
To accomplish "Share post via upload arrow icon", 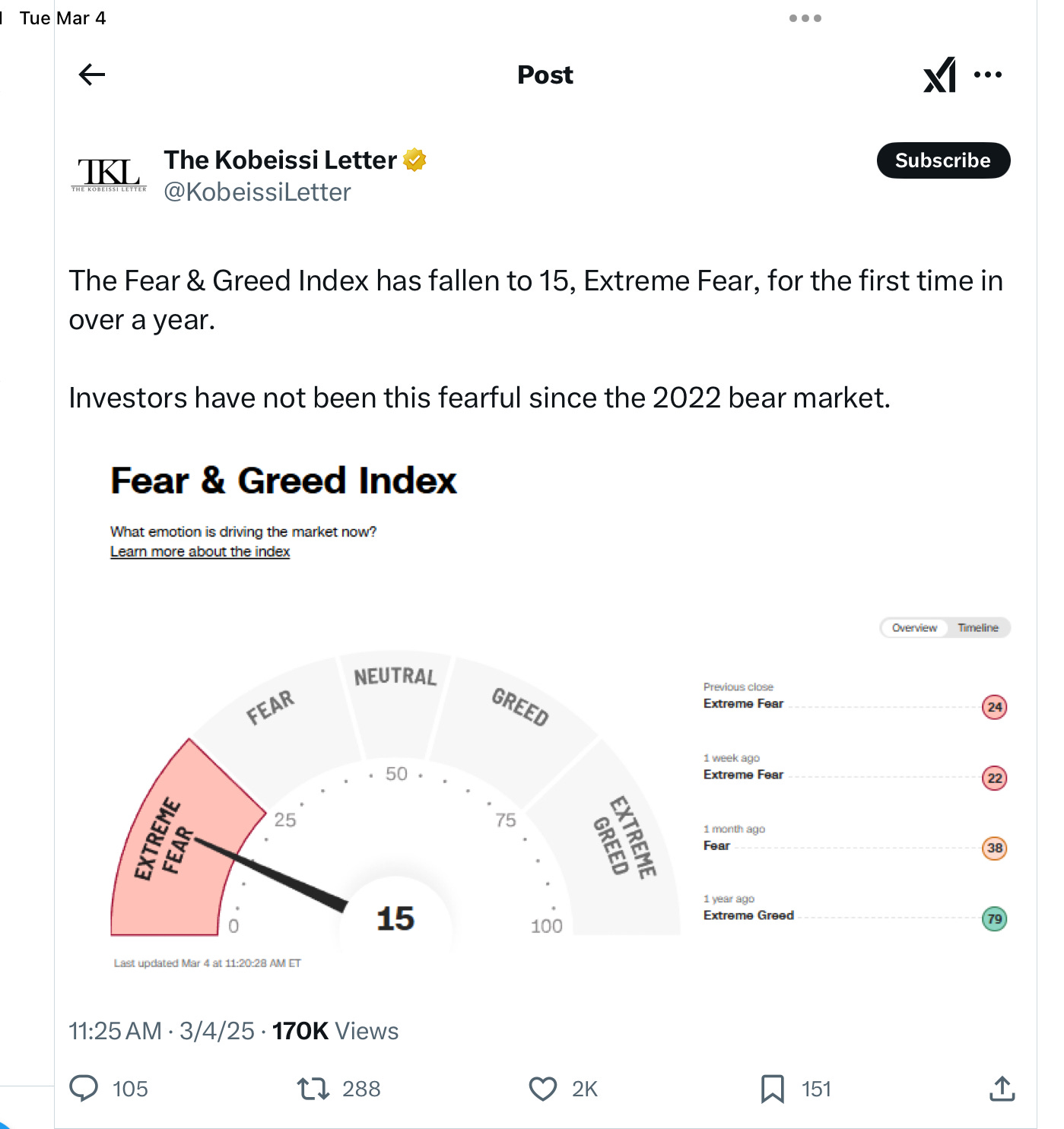I will point(1002,1089).
